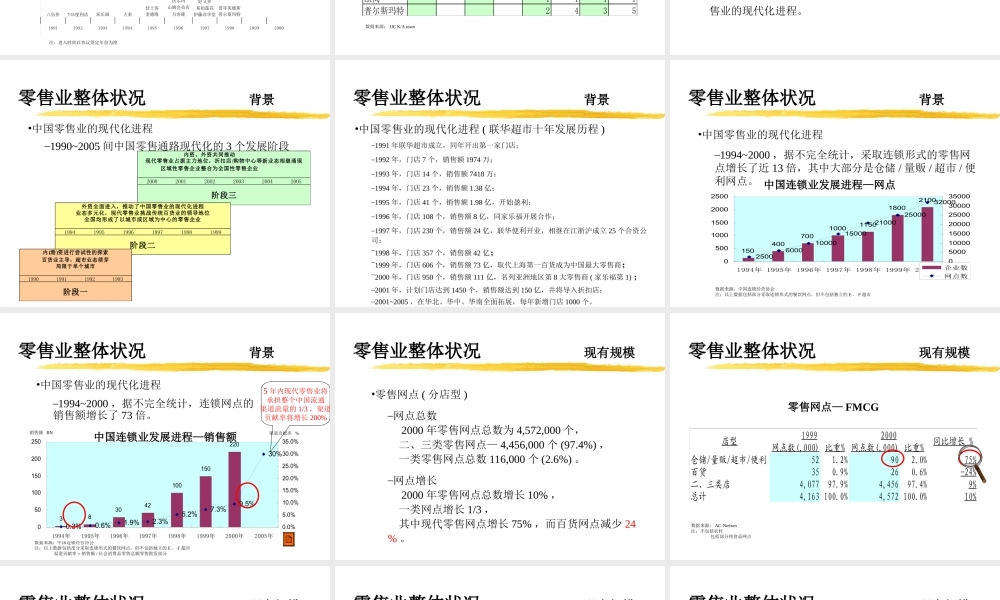Click the 30% trend line marker on the sales chart
Screen dimensions: 1000x600
pyautogui.click(x=264, y=452)
